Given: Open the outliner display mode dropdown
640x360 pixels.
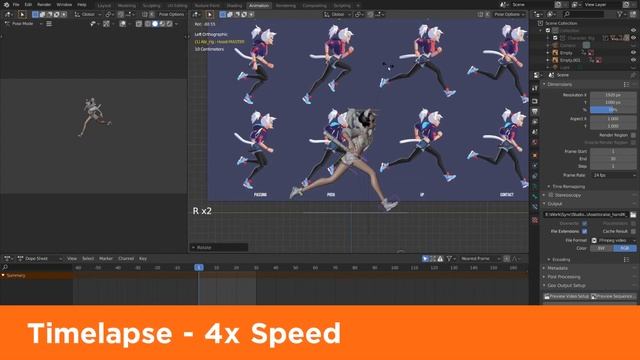Looking at the screenshot, I should (551, 14).
